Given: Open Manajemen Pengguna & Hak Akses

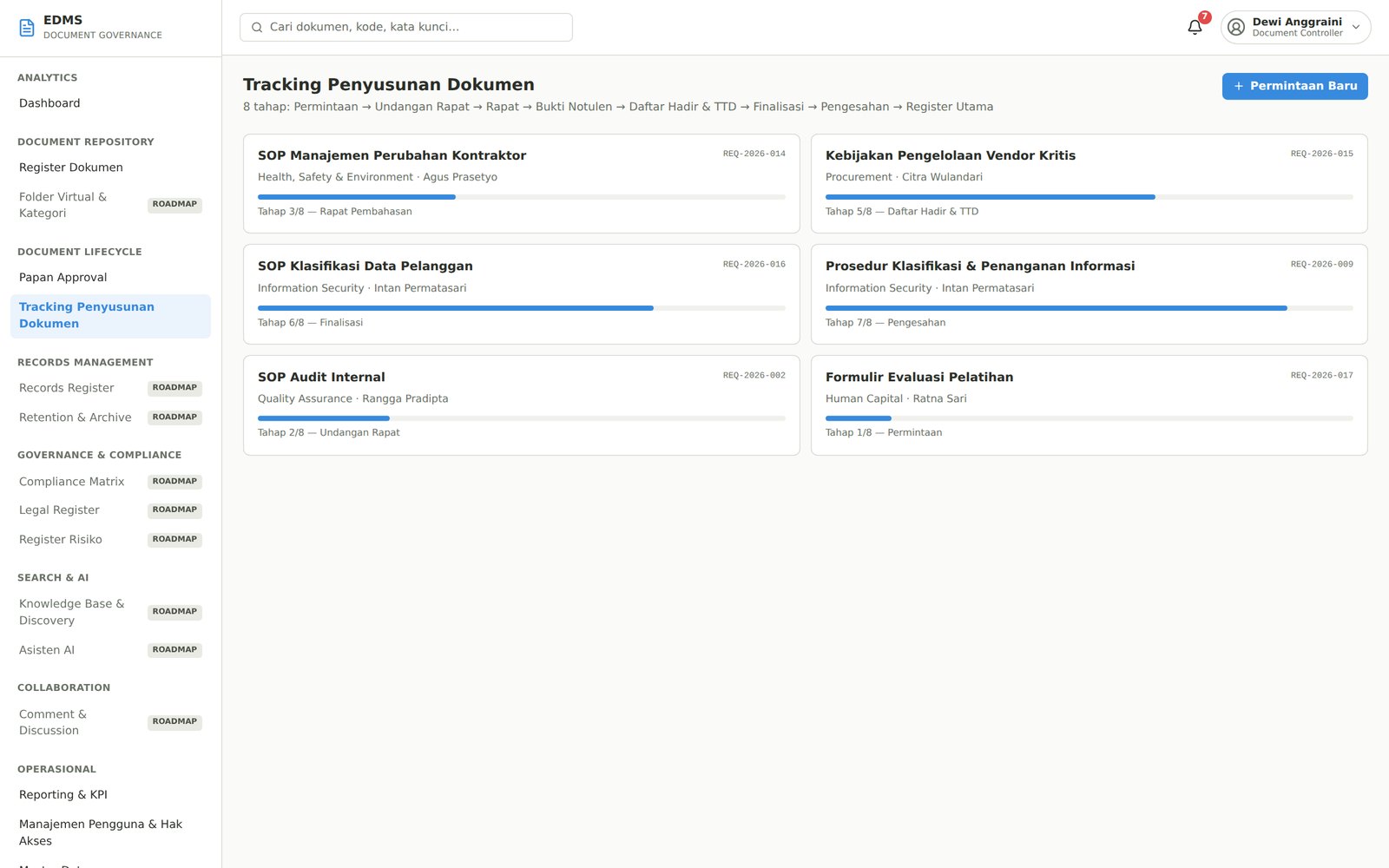Looking at the screenshot, I should pos(110,832).
